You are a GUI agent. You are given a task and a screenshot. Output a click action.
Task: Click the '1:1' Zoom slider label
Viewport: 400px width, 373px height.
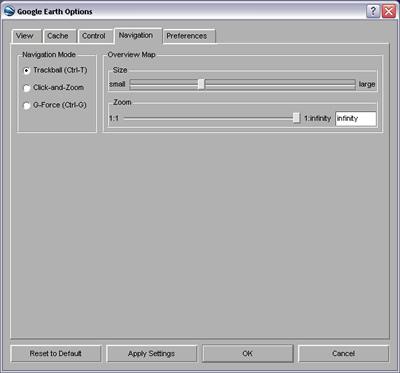coord(114,118)
